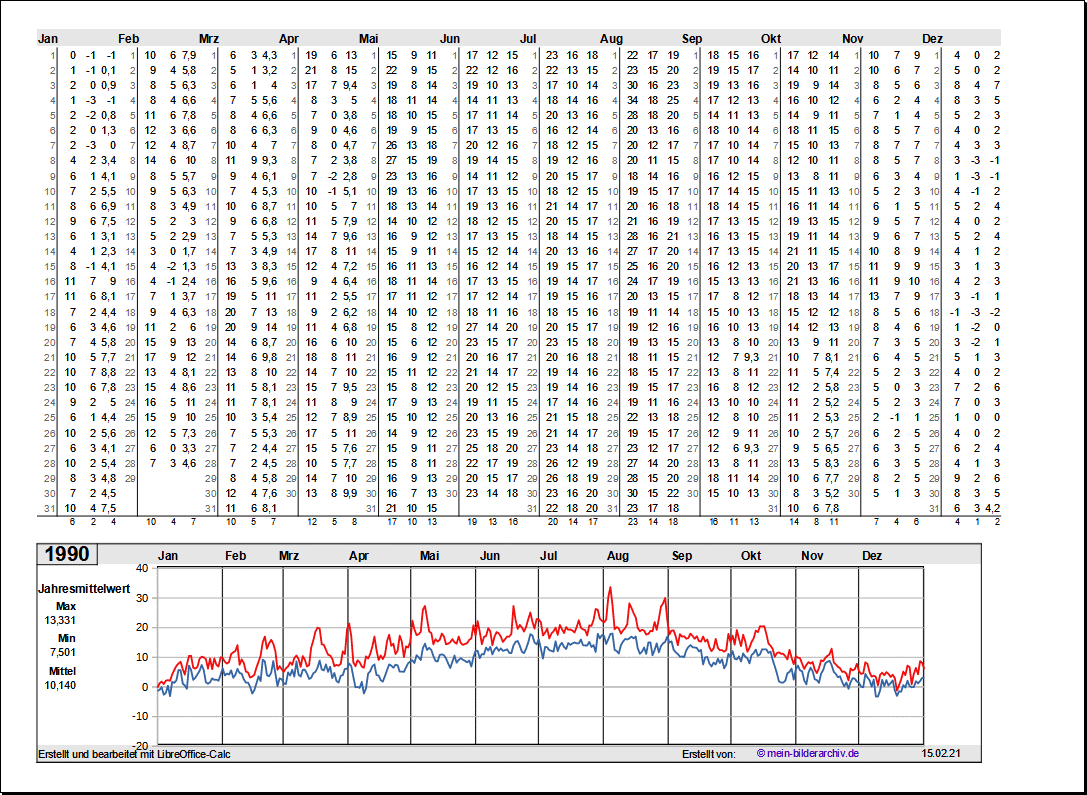
Task: Click the Okt label above the chart
Action: point(751,555)
